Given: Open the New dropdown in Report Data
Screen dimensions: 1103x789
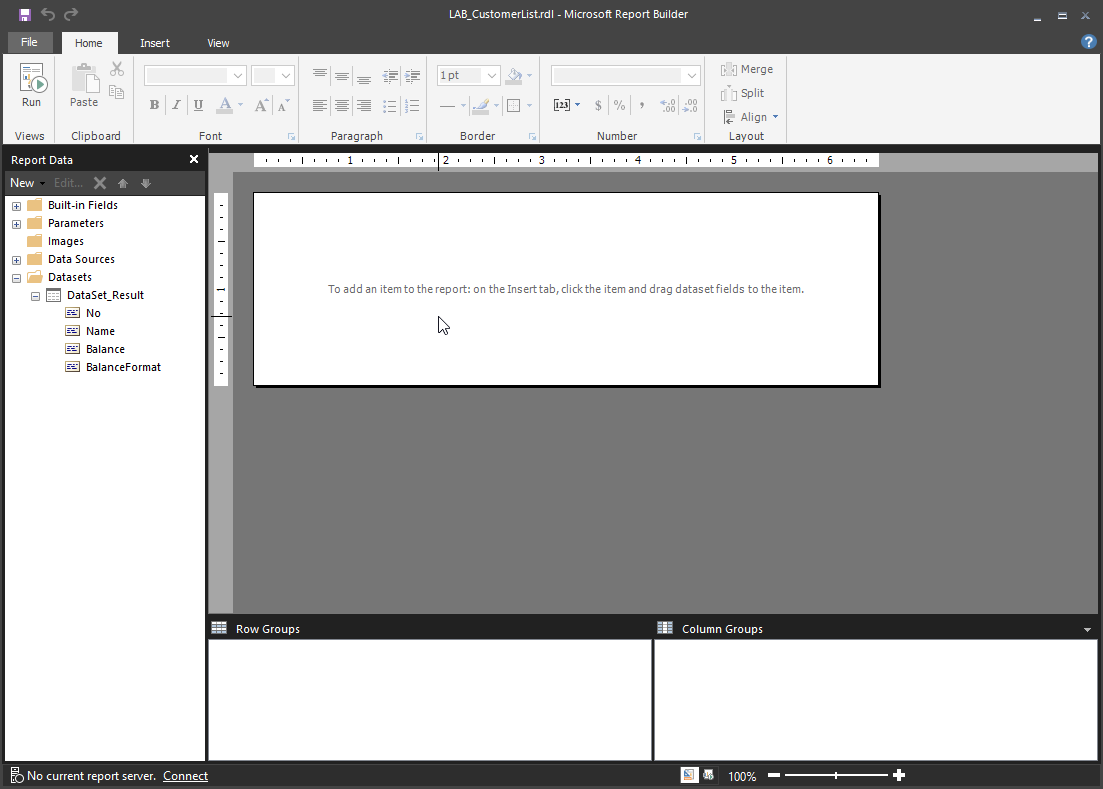Looking at the screenshot, I should [x=27, y=183].
